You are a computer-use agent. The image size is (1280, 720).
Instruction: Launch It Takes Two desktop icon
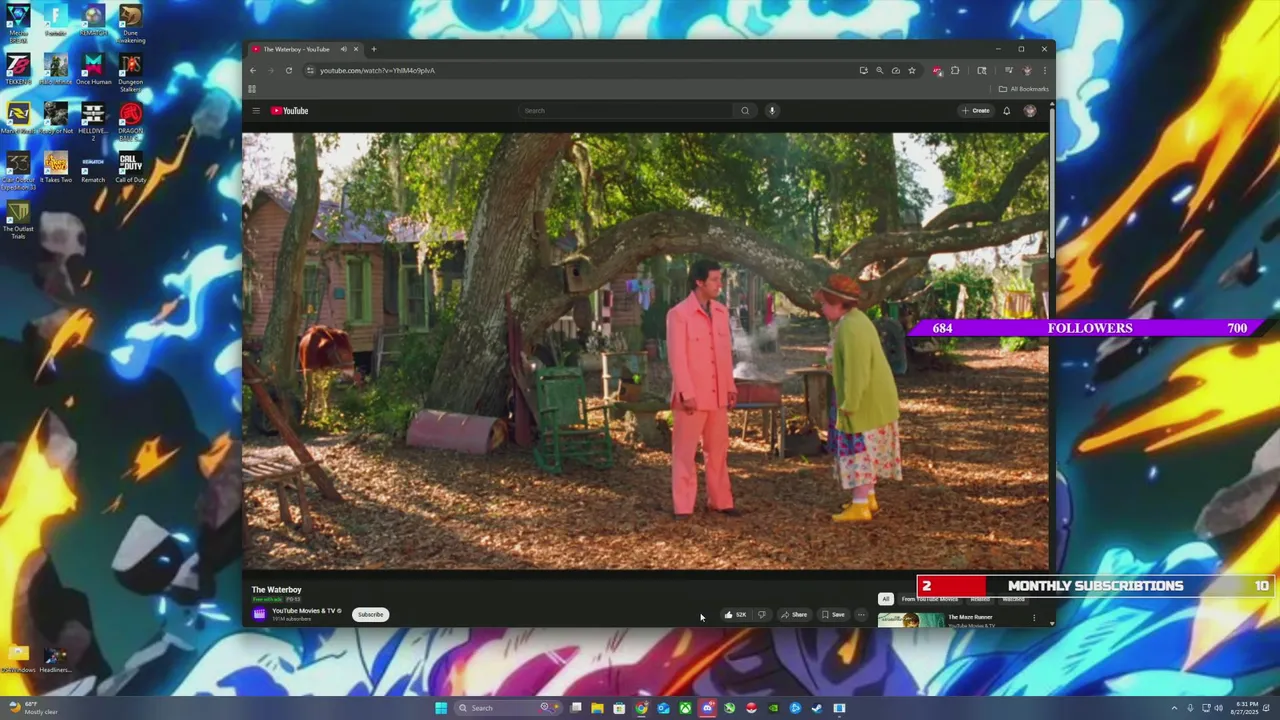pyautogui.click(x=55, y=168)
